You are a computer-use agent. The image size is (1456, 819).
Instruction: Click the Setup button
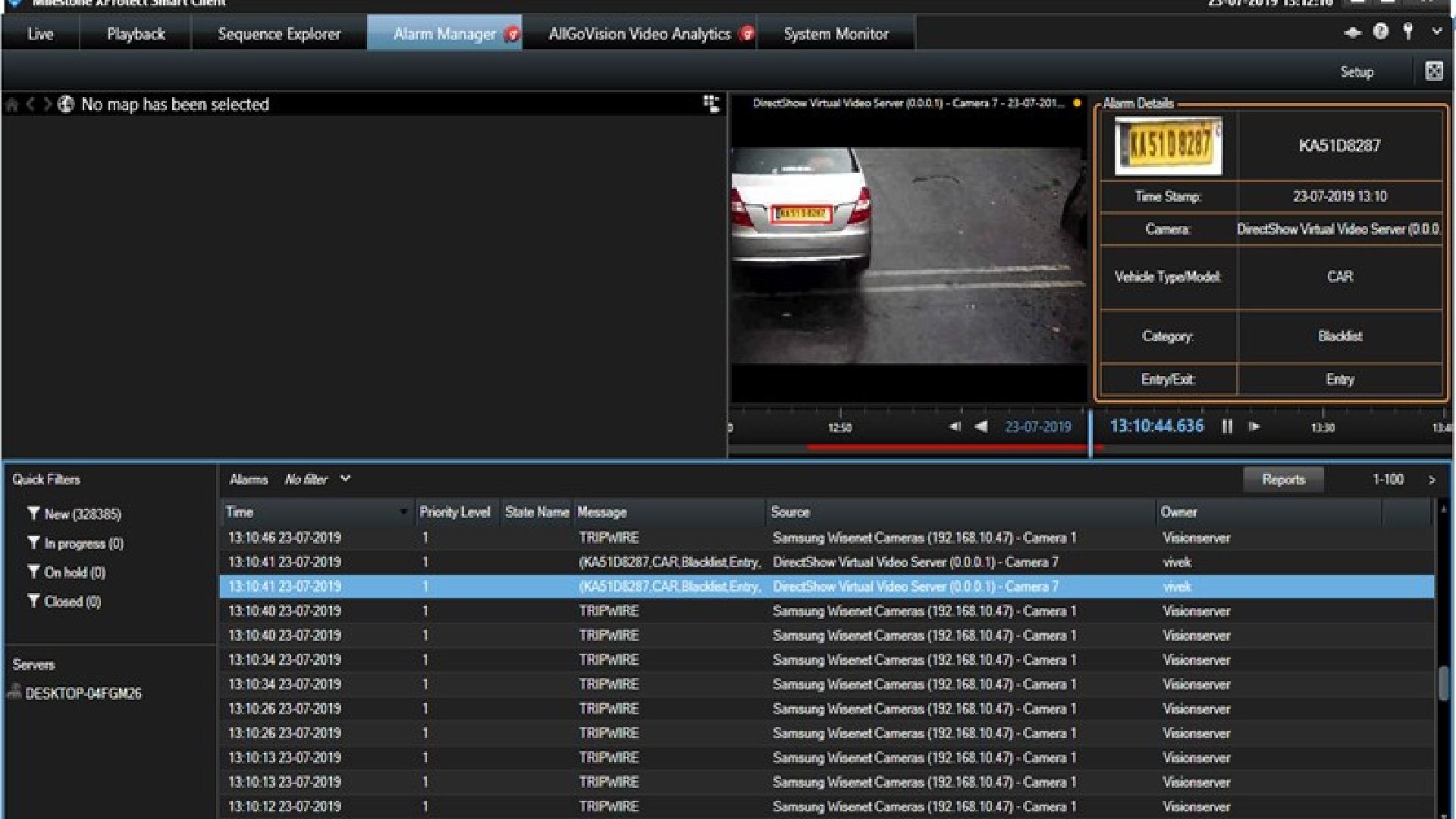click(x=1357, y=72)
